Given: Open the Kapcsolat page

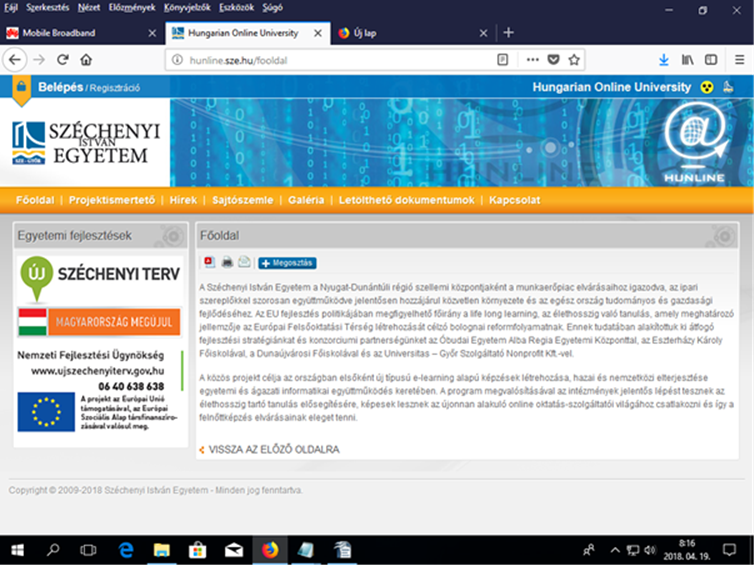Looking at the screenshot, I should 515,200.
